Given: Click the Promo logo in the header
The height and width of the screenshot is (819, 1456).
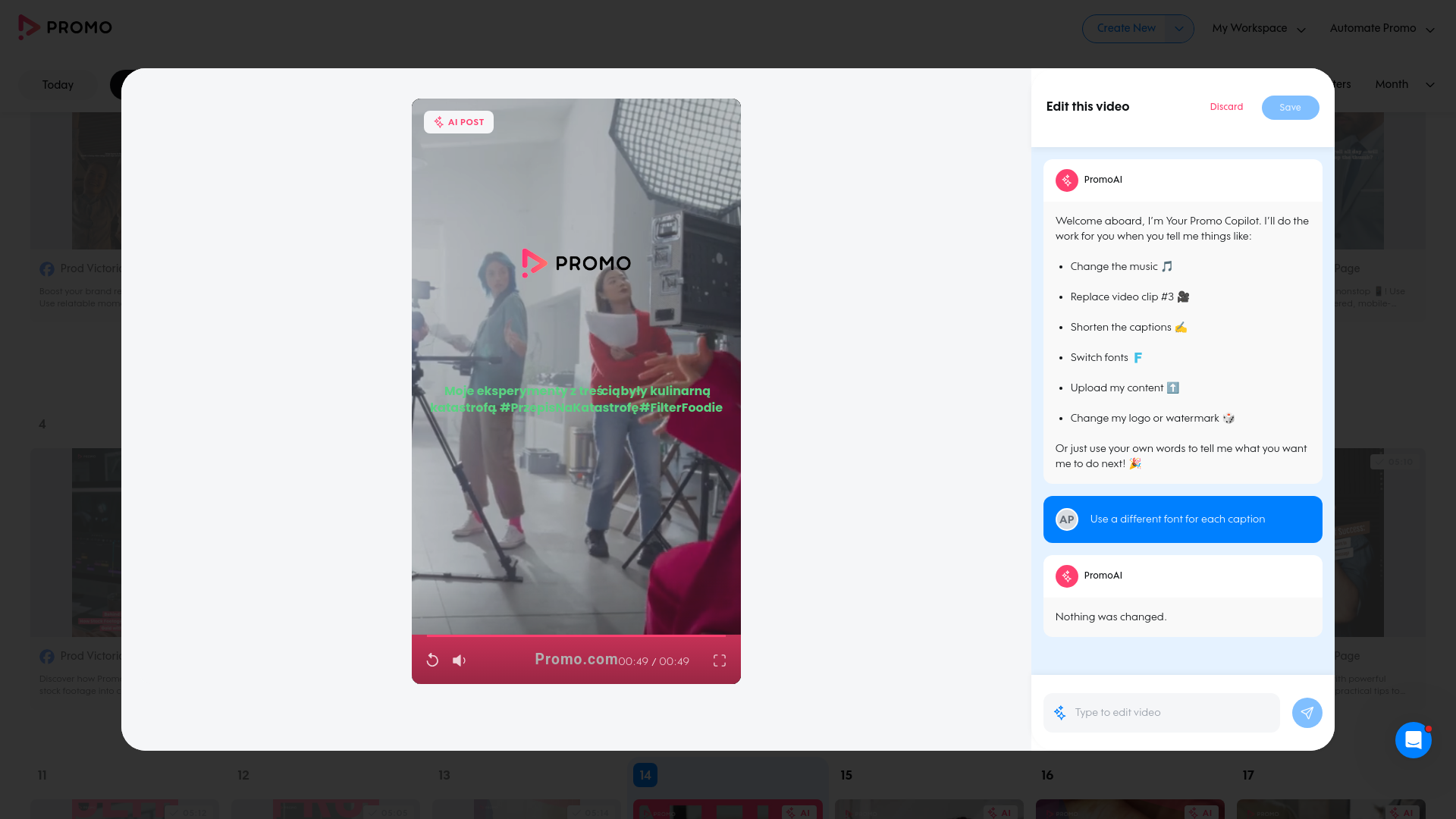Looking at the screenshot, I should click(x=65, y=27).
